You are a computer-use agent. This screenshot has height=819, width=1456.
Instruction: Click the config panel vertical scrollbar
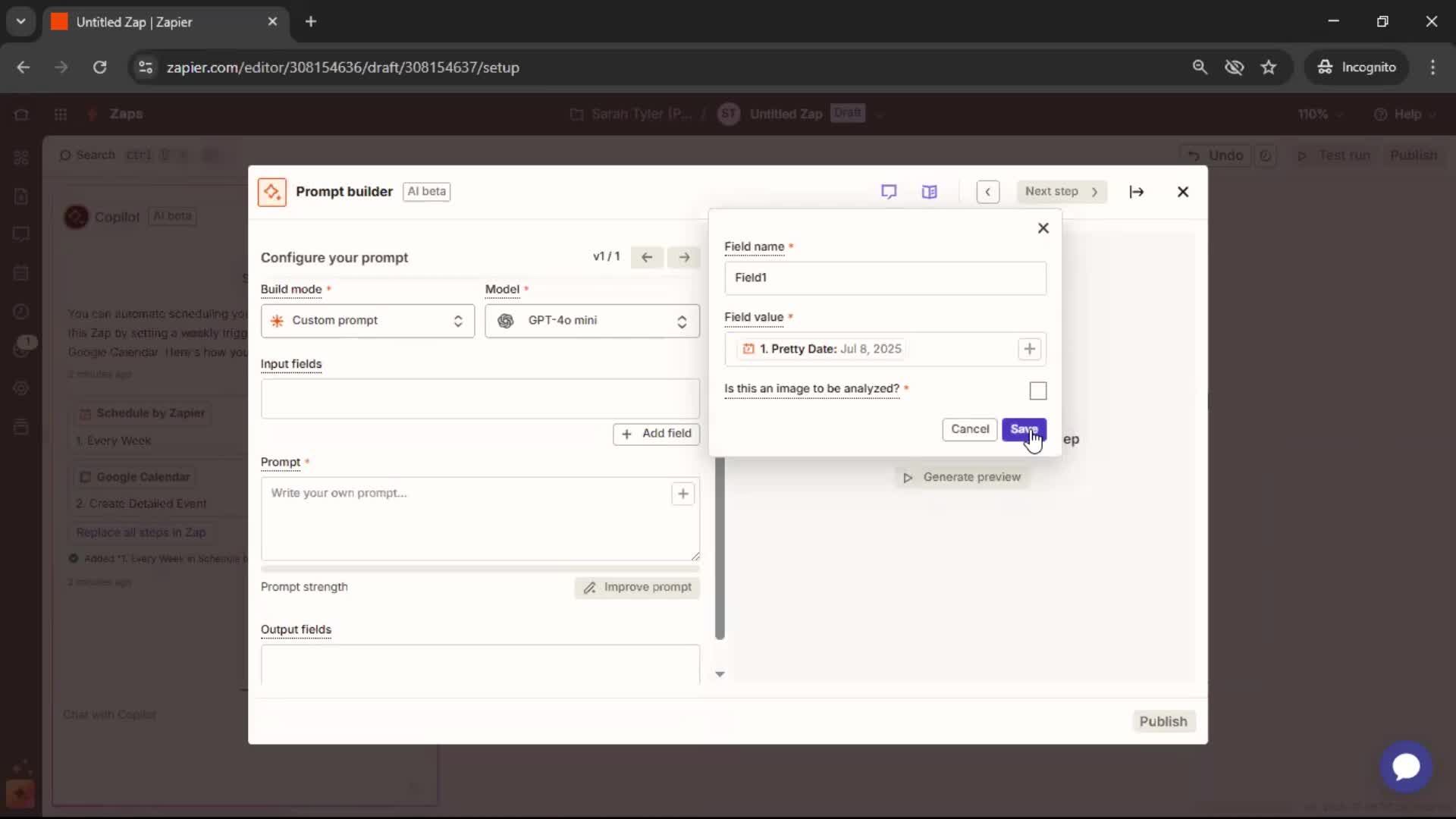coord(720,549)
